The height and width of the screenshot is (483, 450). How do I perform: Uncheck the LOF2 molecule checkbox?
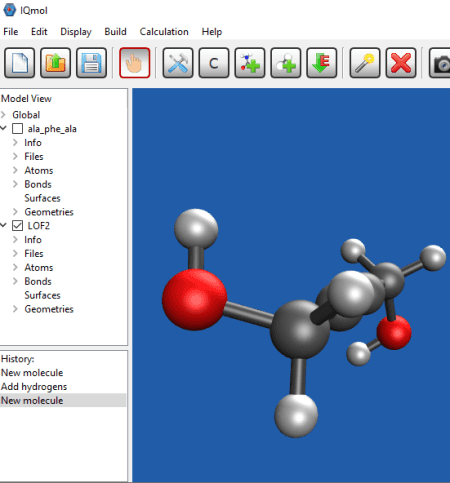click(17, 226)
